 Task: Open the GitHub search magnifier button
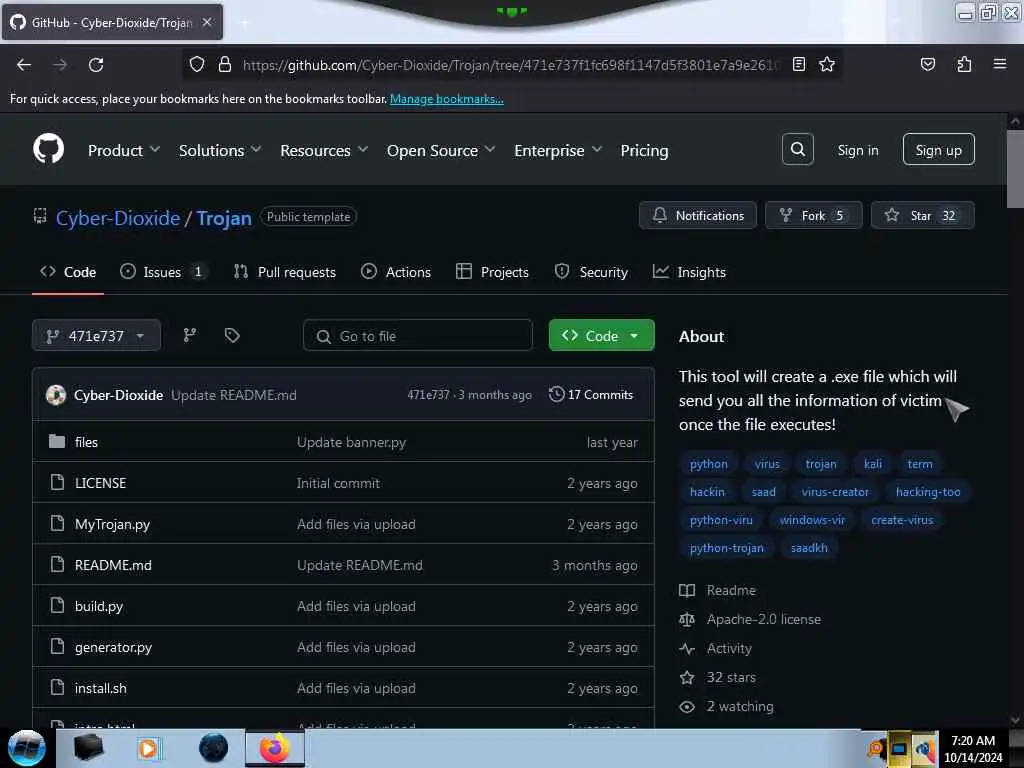click(797, 150)
